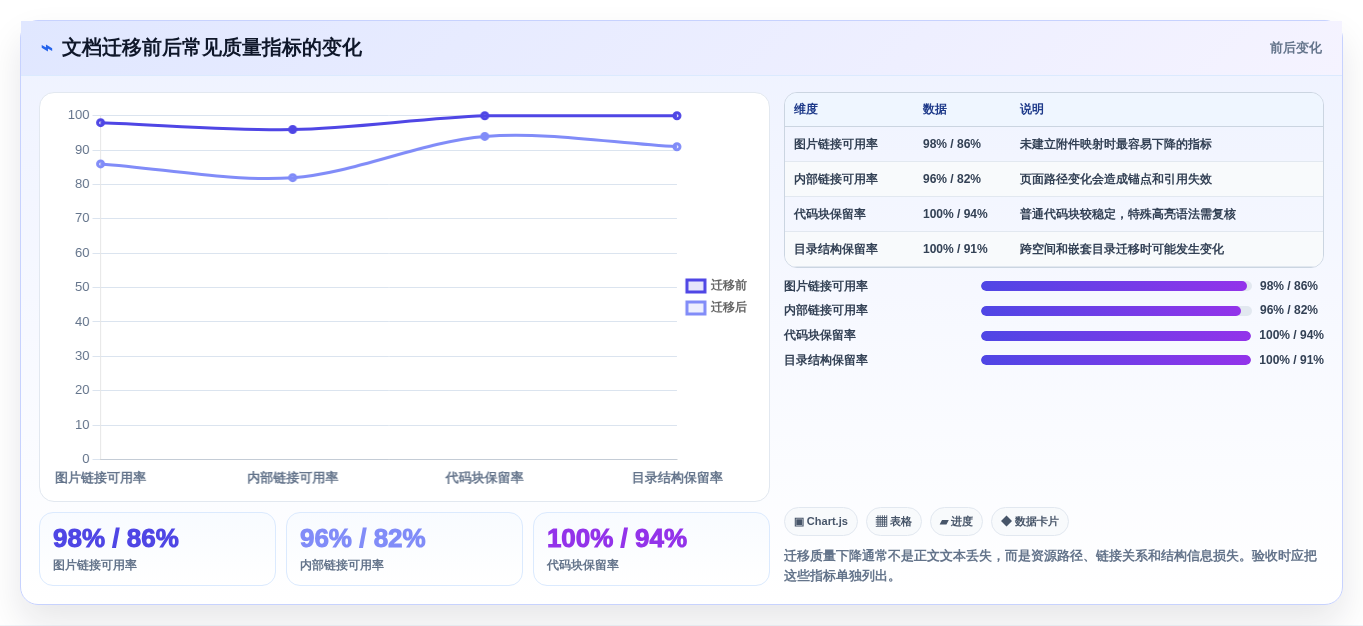Open the 96% / 82% data card
Image resolution: width=1363 pixels, height=626 pixels.
[404, 549]
